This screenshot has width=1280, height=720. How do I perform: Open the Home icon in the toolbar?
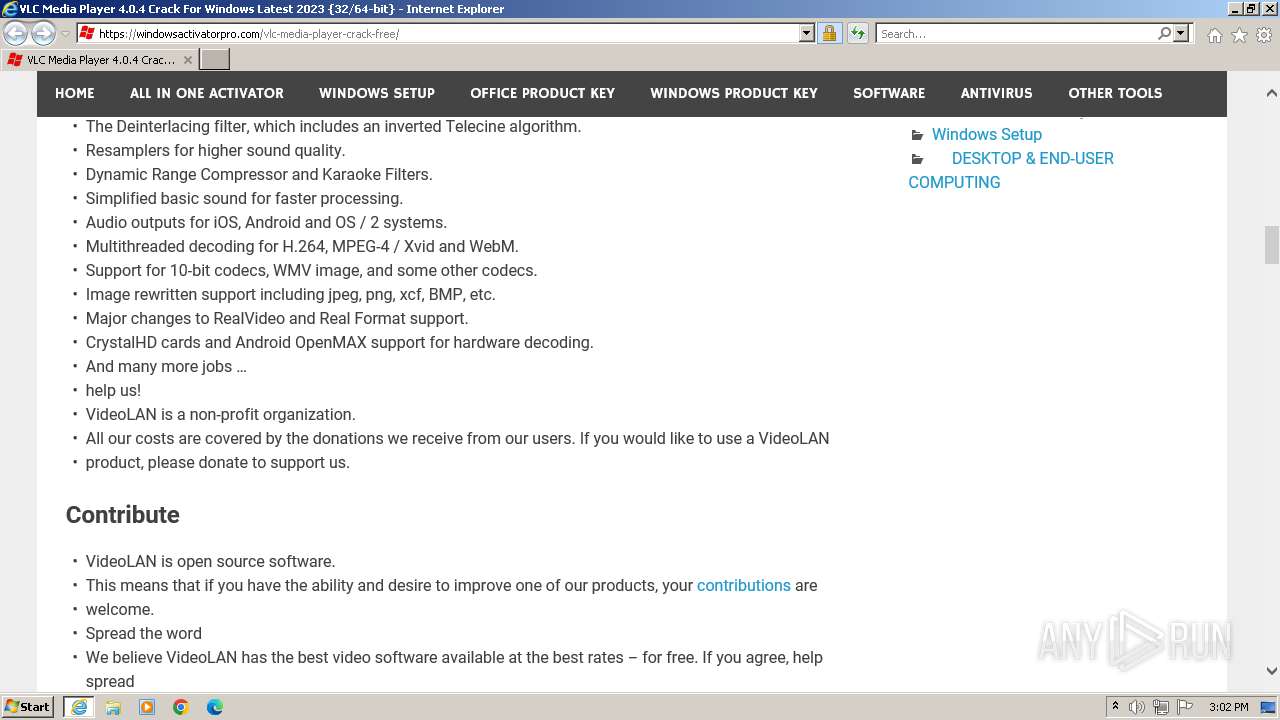click(x=1214, y=35)
